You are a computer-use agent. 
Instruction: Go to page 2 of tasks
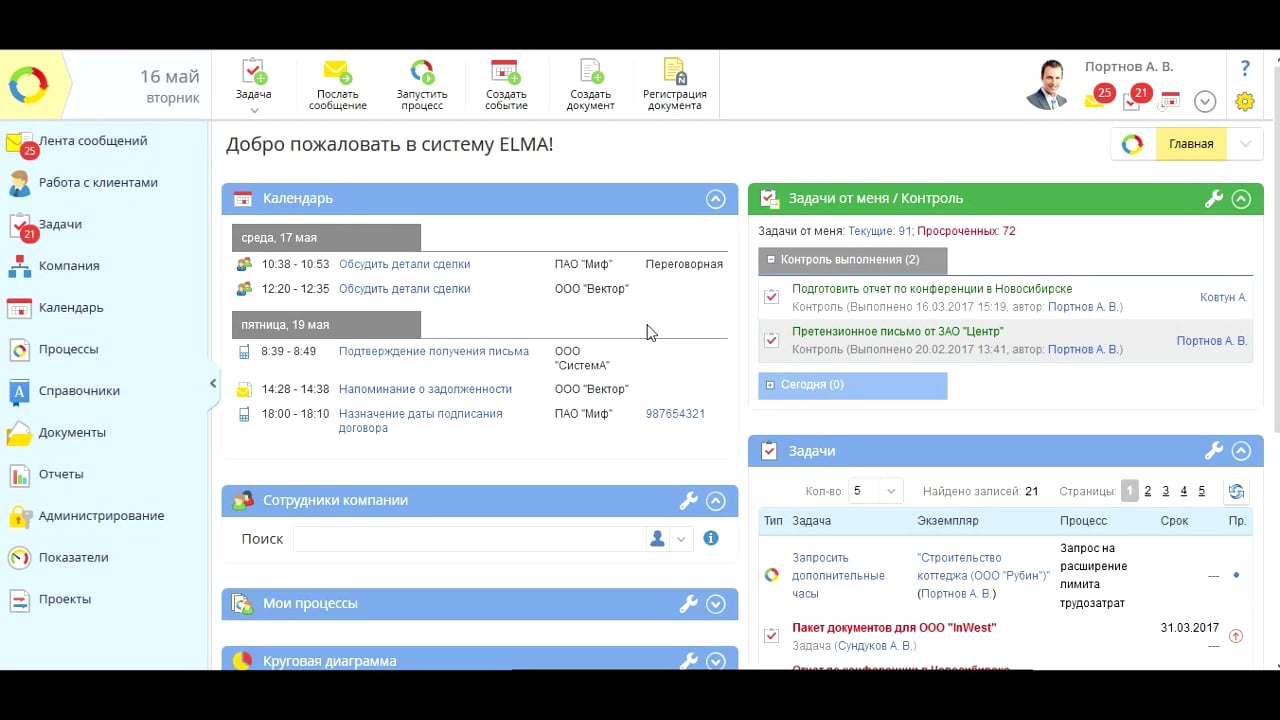point(1148,491)
